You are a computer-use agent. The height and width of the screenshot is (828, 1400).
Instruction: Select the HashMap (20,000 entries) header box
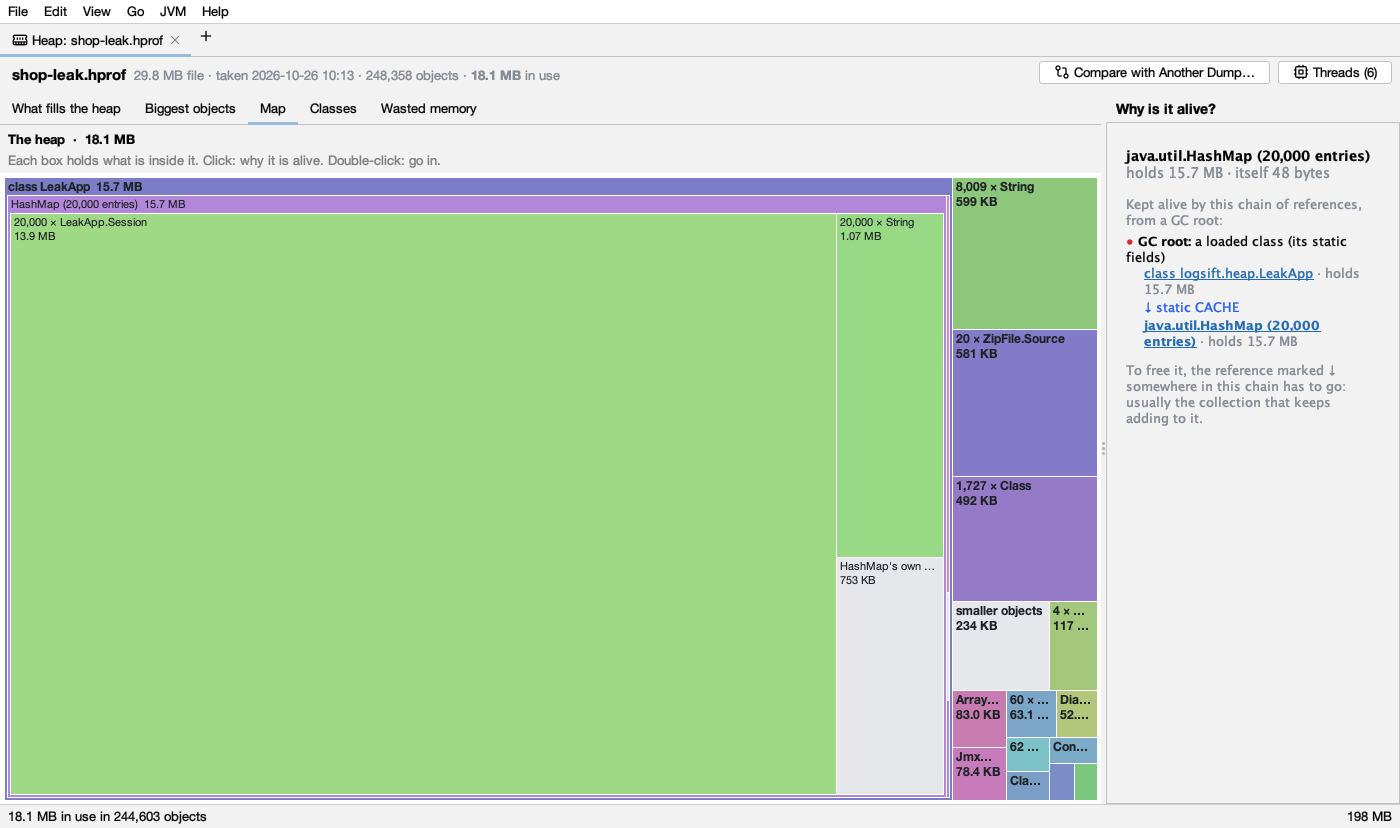pyautogui.click(x=477, y=204)
